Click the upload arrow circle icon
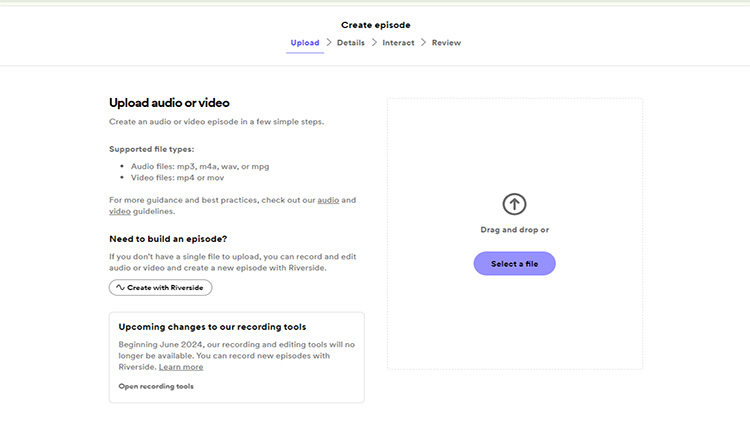Viewport: 750px width, 425px height. tap(514, 204)
